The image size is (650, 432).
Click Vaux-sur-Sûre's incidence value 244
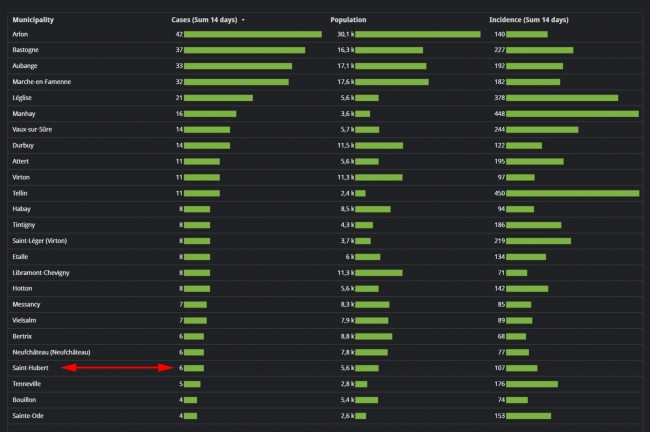pos(500,130)
